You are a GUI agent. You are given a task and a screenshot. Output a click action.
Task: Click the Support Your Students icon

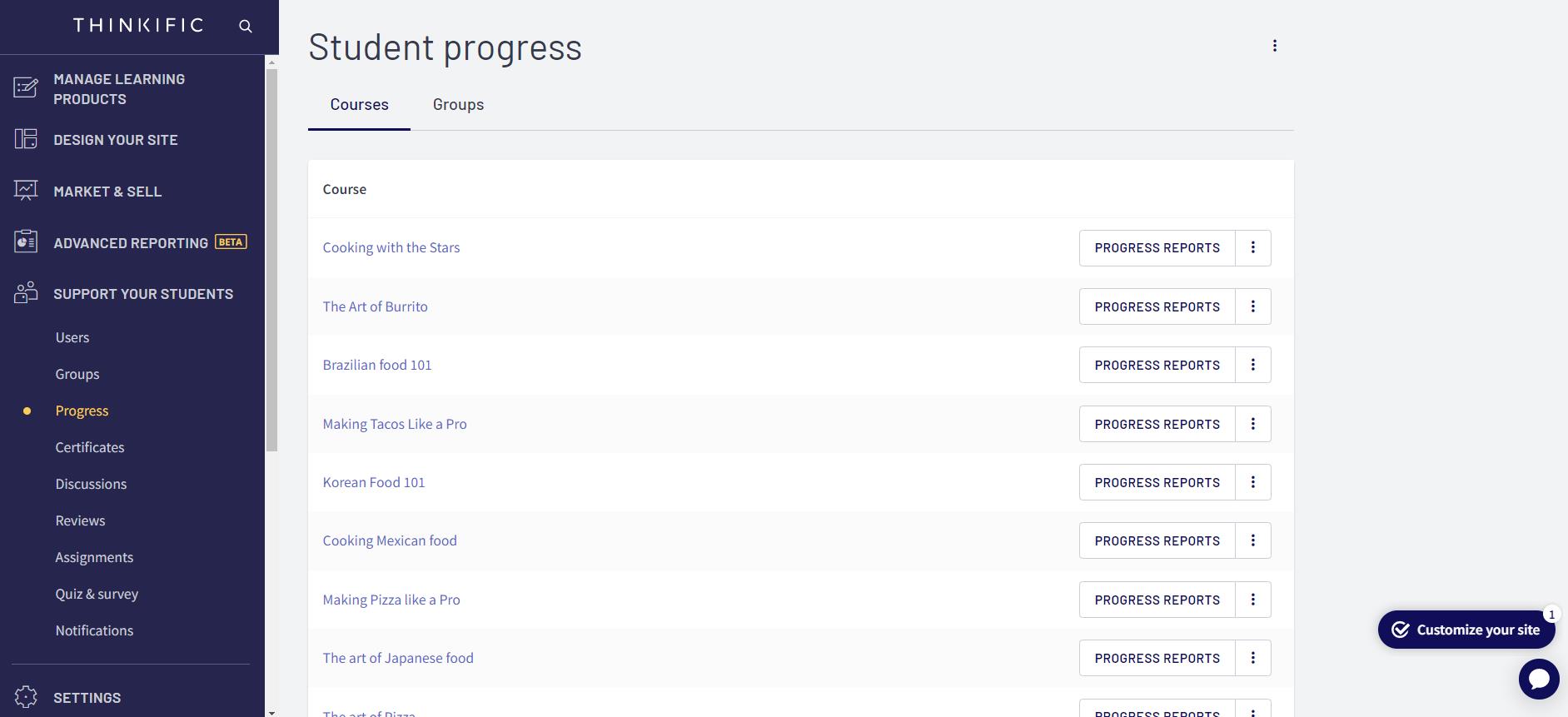pyautogui.click(x=26, y=293)
